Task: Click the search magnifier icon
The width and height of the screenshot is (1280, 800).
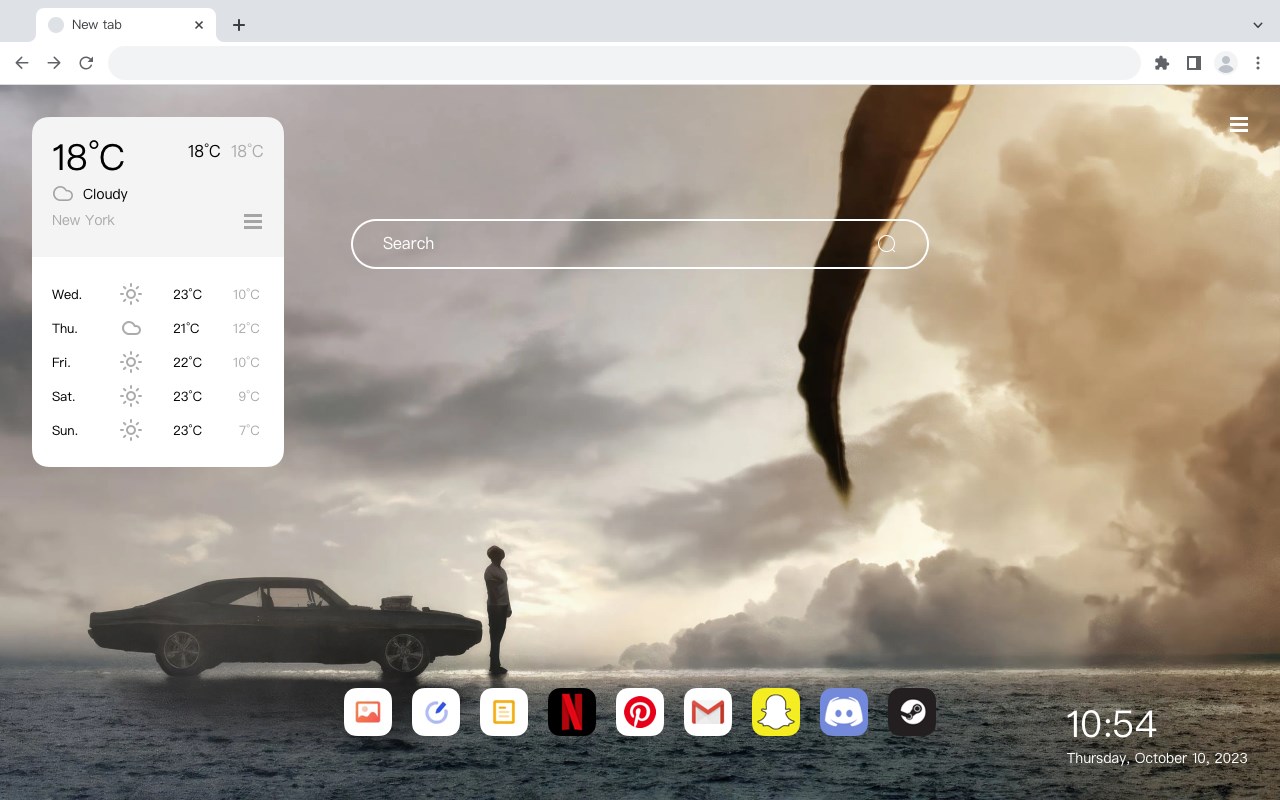Action: click(887, 244)
